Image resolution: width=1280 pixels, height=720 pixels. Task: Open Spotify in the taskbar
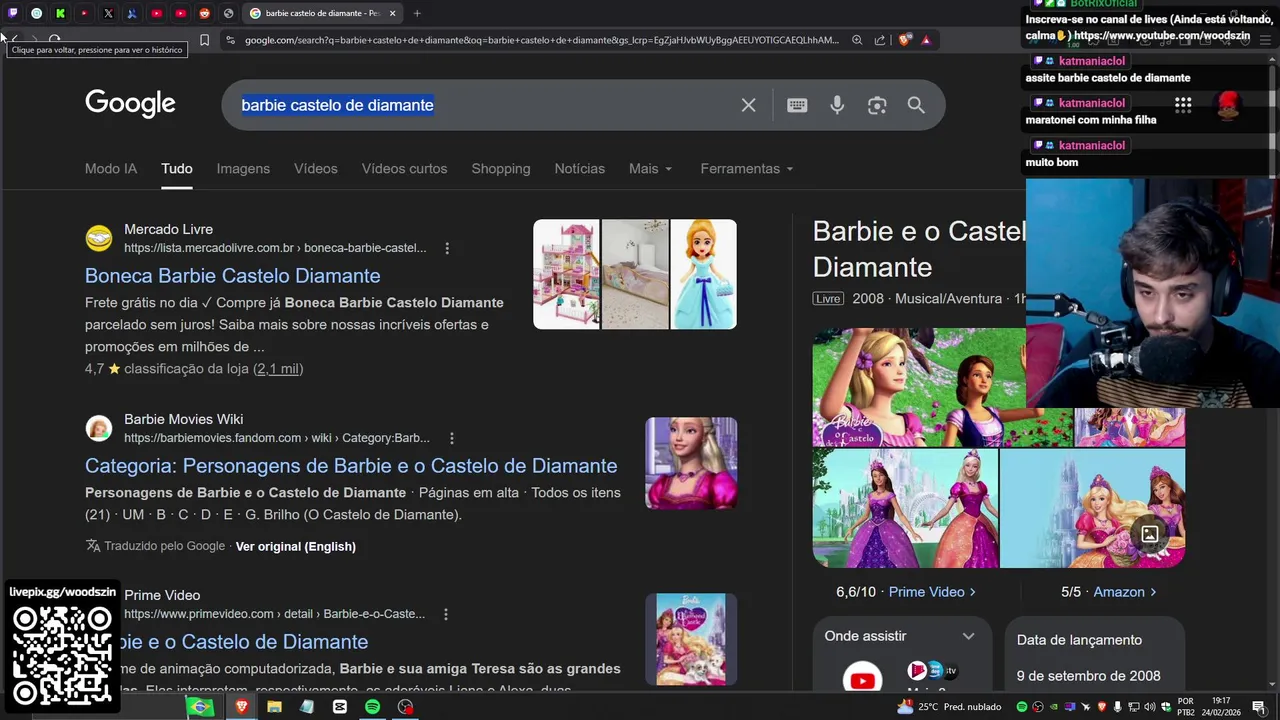click(x=372, y=707)
